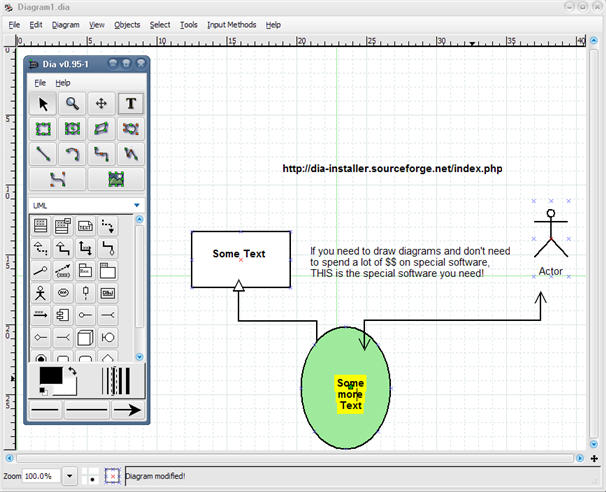This screenshot has width=606, height=492.
Task: Select the Scroll around diagram tool
Action: (101, 104)
